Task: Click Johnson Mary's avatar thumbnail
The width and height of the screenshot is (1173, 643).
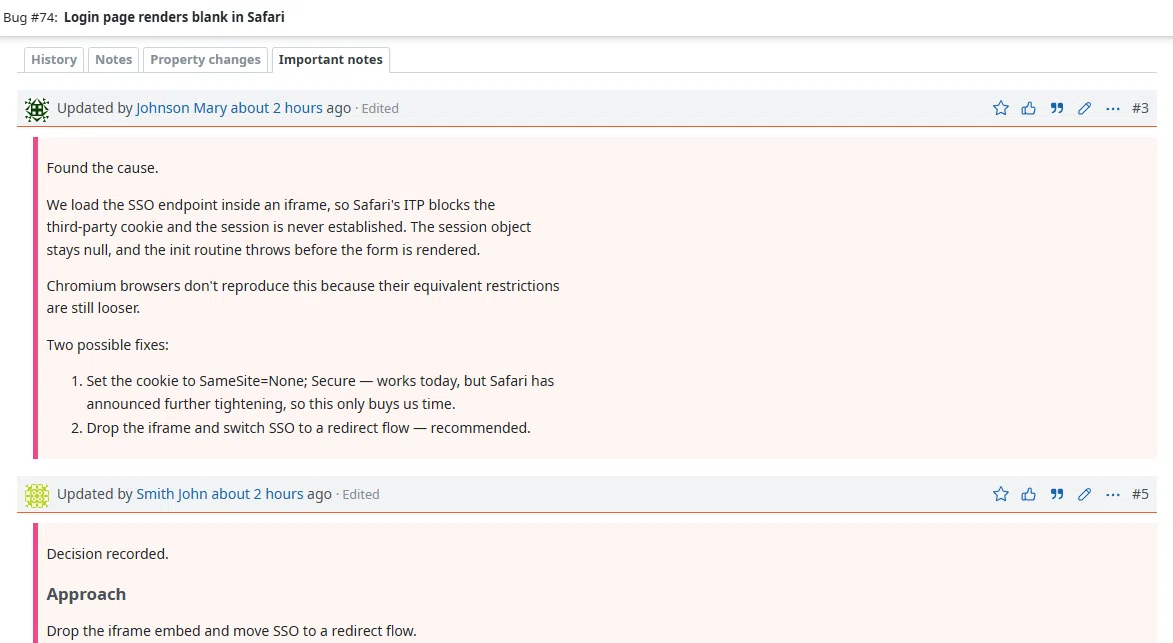Action: [37, 109]
